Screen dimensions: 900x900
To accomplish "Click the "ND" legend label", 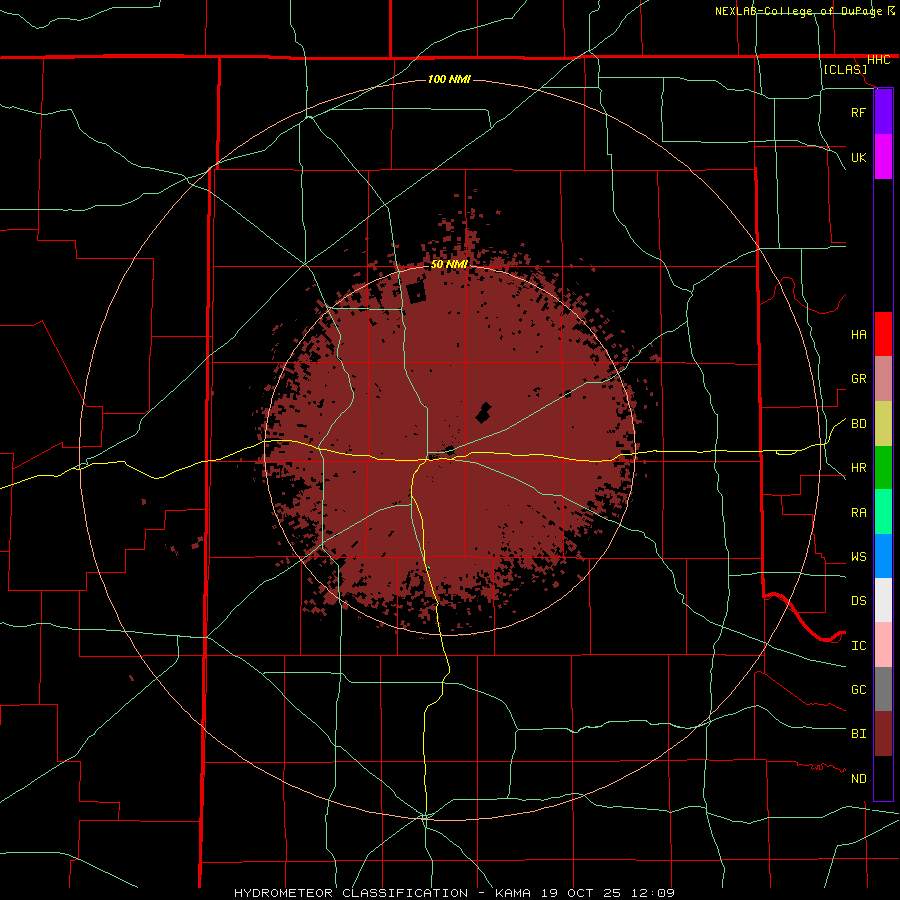I will [858, 779].
